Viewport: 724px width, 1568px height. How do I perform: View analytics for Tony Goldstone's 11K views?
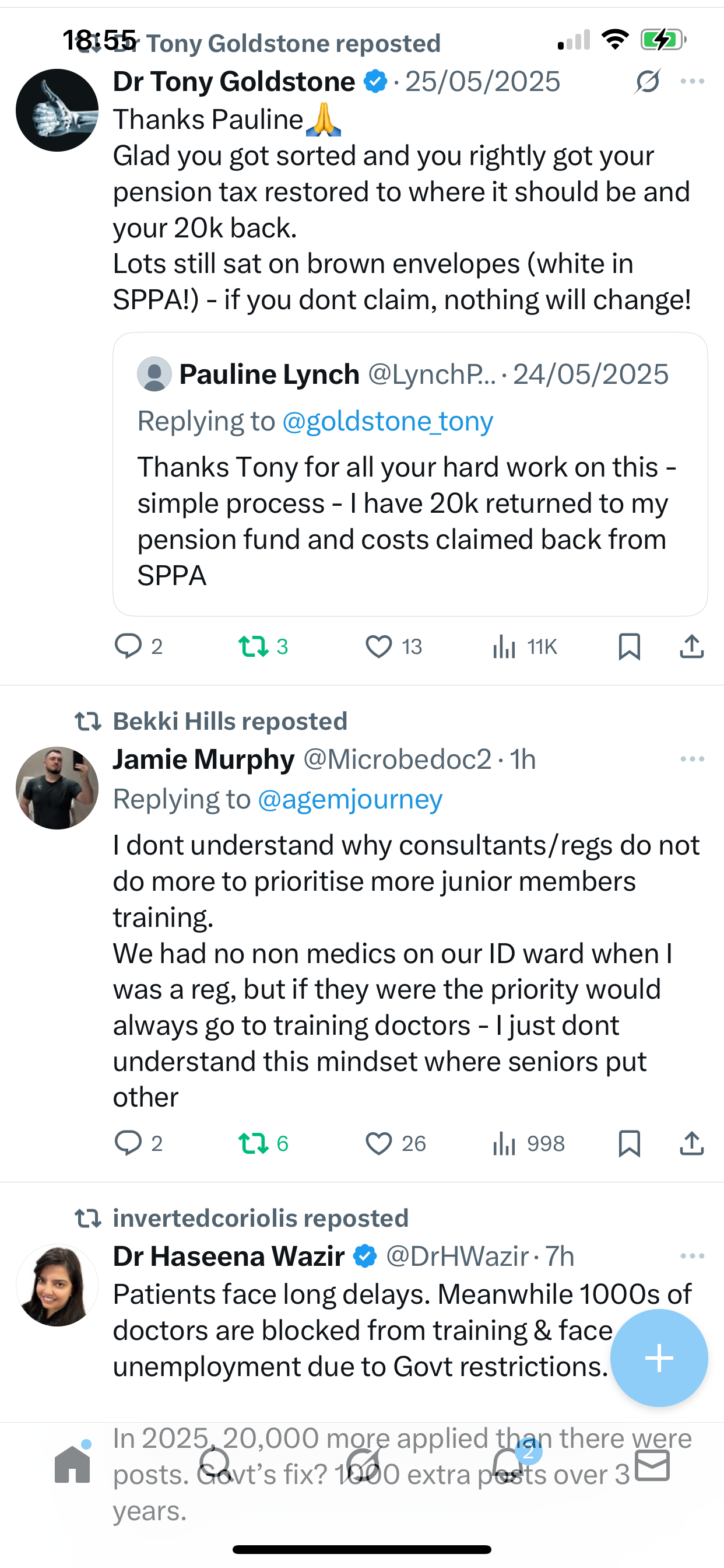[x=505, y=646]
